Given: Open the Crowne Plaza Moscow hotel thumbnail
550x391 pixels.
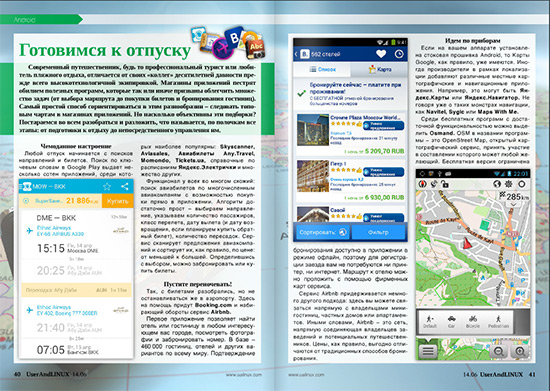Looking at the screenshot, I should point(313,130).
